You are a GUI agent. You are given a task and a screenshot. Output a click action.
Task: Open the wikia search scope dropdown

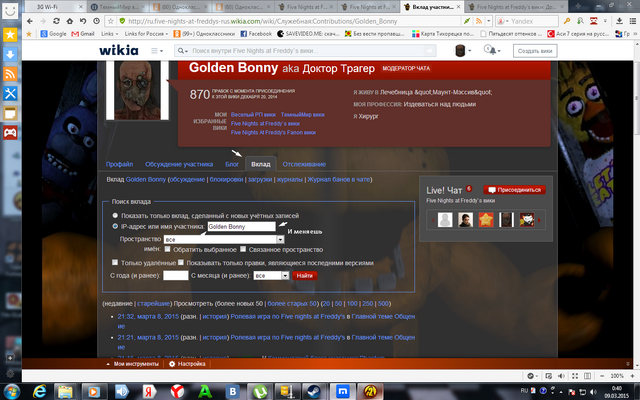pos(182,51)
